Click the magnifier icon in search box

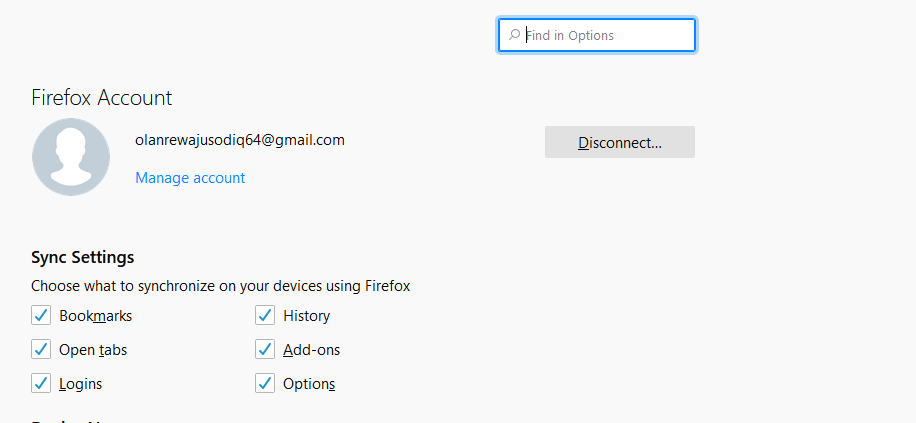[x=514, y=35]
